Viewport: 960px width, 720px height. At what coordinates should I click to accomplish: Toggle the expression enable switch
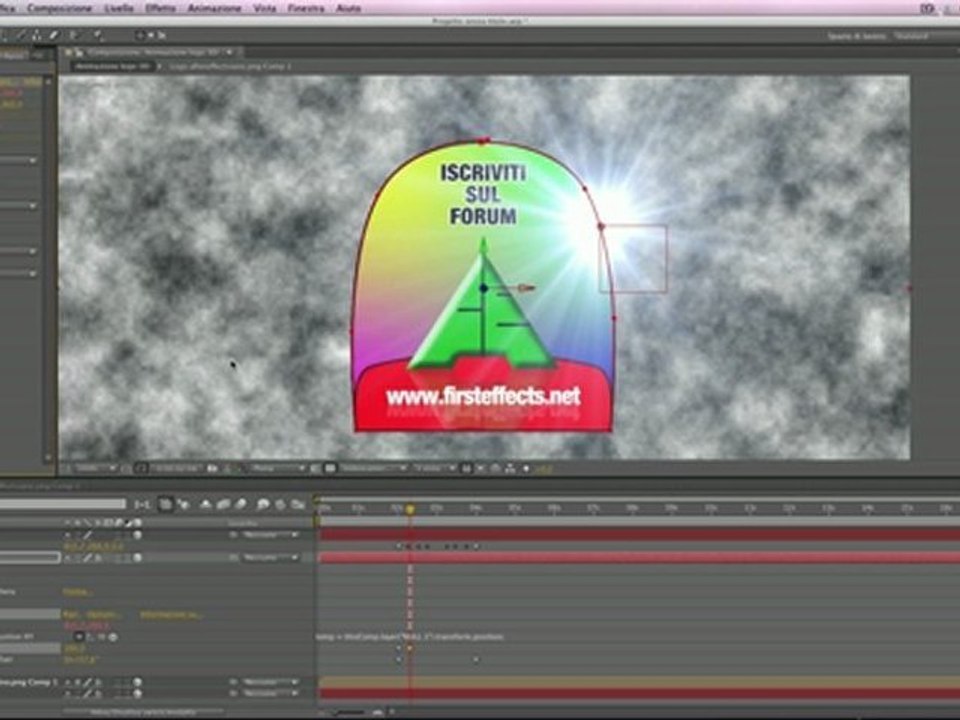pyautogui.click(x=79, y=637)
